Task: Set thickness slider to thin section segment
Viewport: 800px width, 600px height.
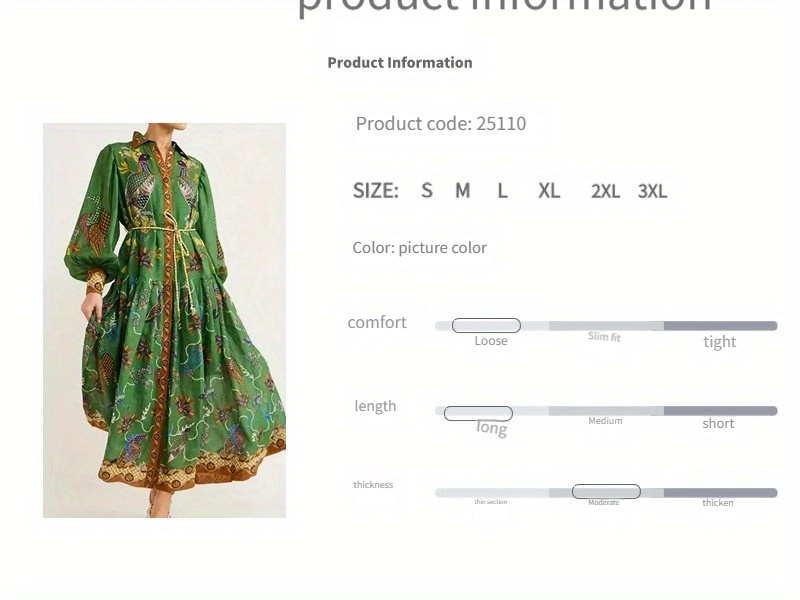Action: click(492, 493)
